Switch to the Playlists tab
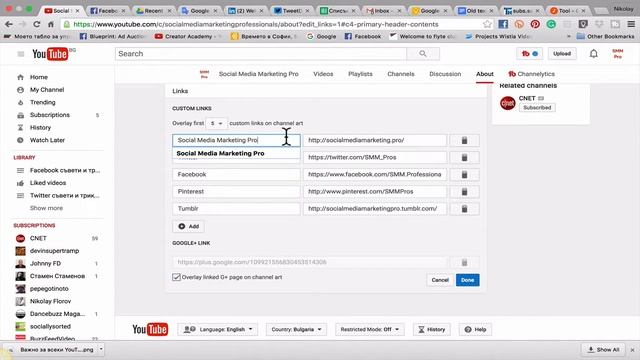The image size is (640, 360). [x=360, y=74]
